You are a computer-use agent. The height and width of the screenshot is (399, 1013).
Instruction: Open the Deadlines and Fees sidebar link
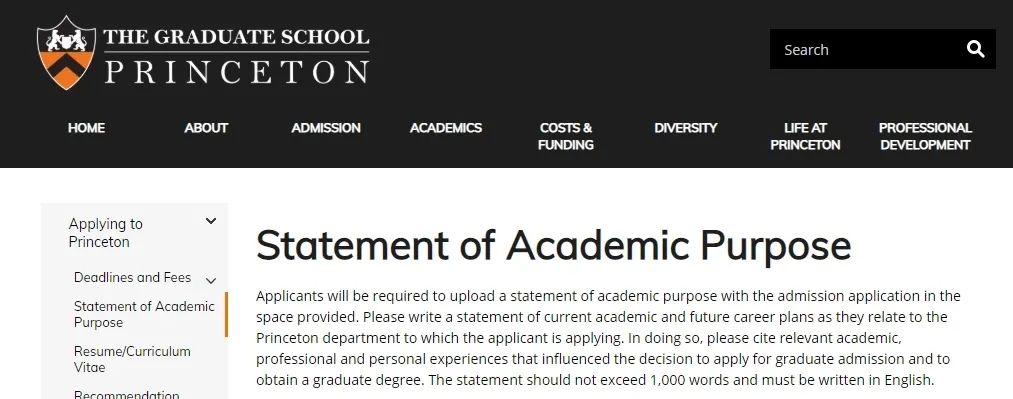[132, 278]
